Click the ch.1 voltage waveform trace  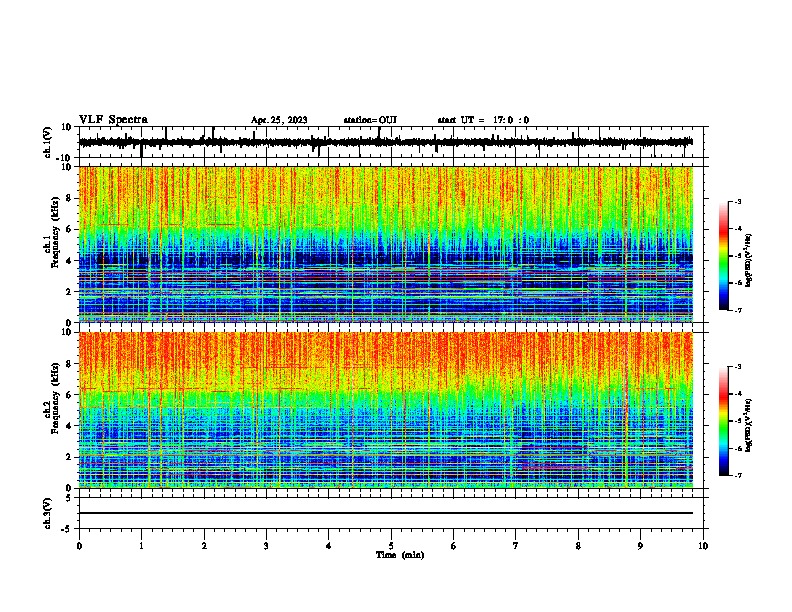click(x=385, y=142)
